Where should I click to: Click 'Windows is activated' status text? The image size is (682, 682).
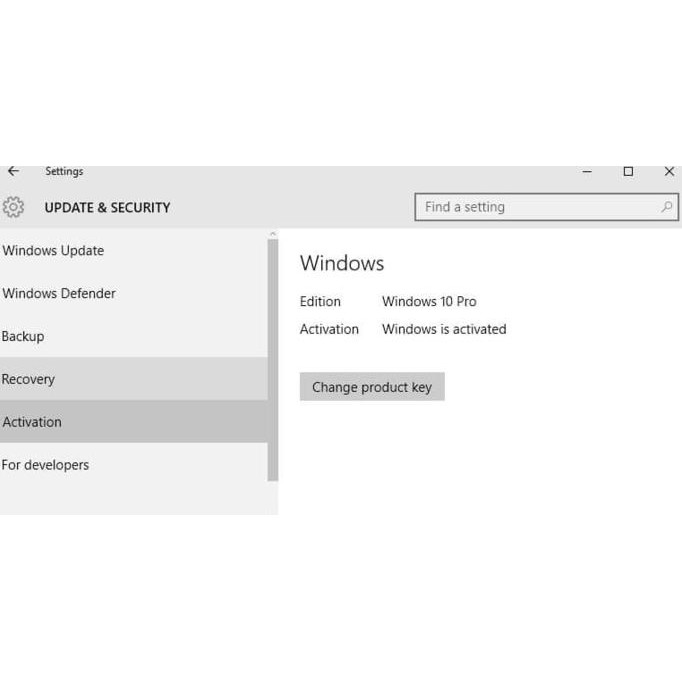[x=444, y=329]
